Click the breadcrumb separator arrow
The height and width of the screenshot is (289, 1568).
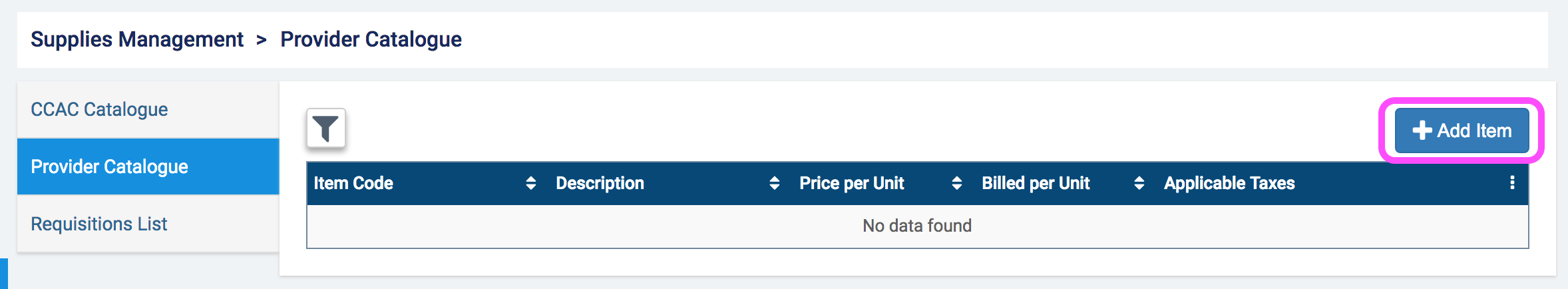coord(262,40)
